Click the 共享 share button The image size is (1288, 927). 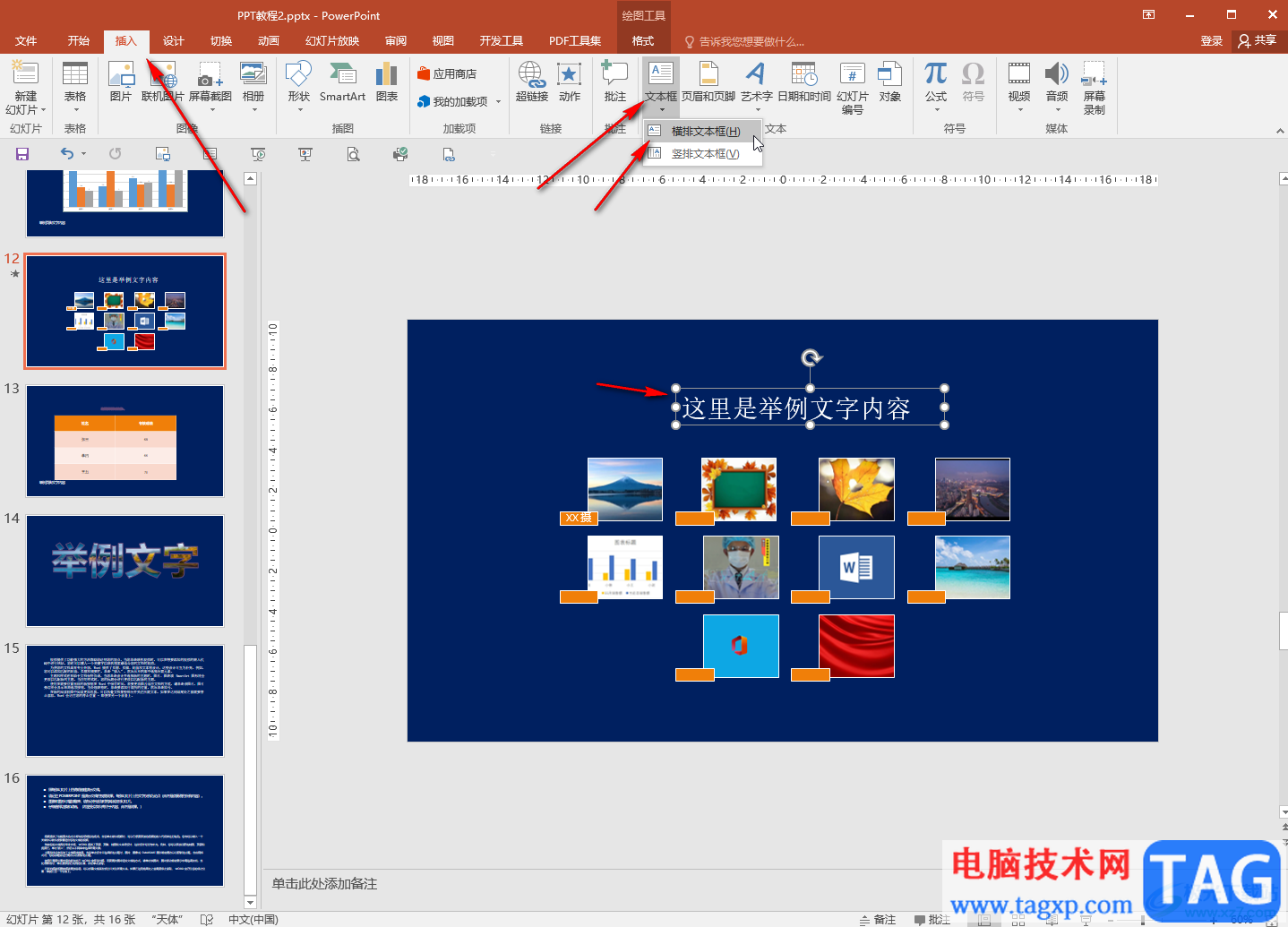[1258, 40]
